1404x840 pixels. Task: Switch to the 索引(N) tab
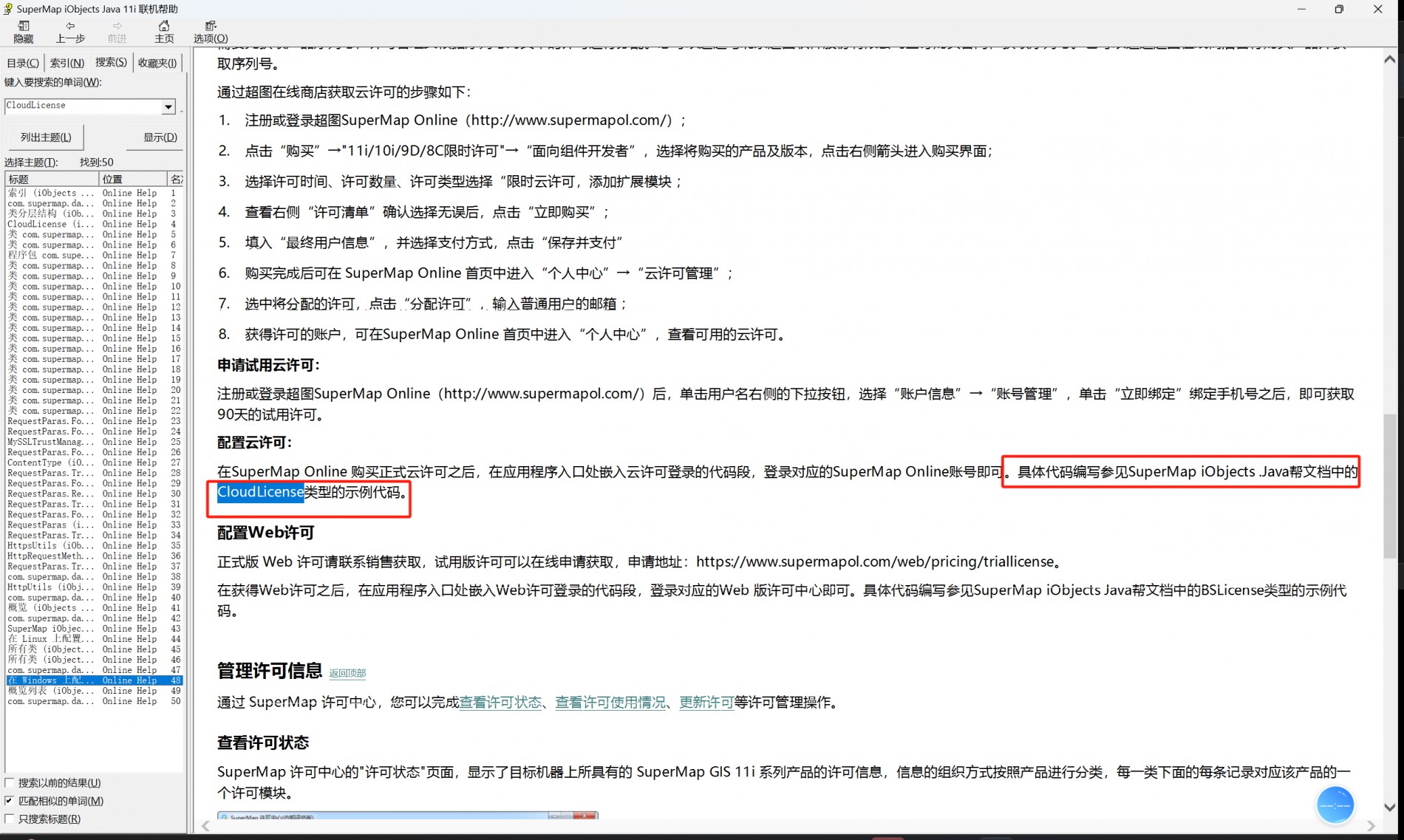67,63
